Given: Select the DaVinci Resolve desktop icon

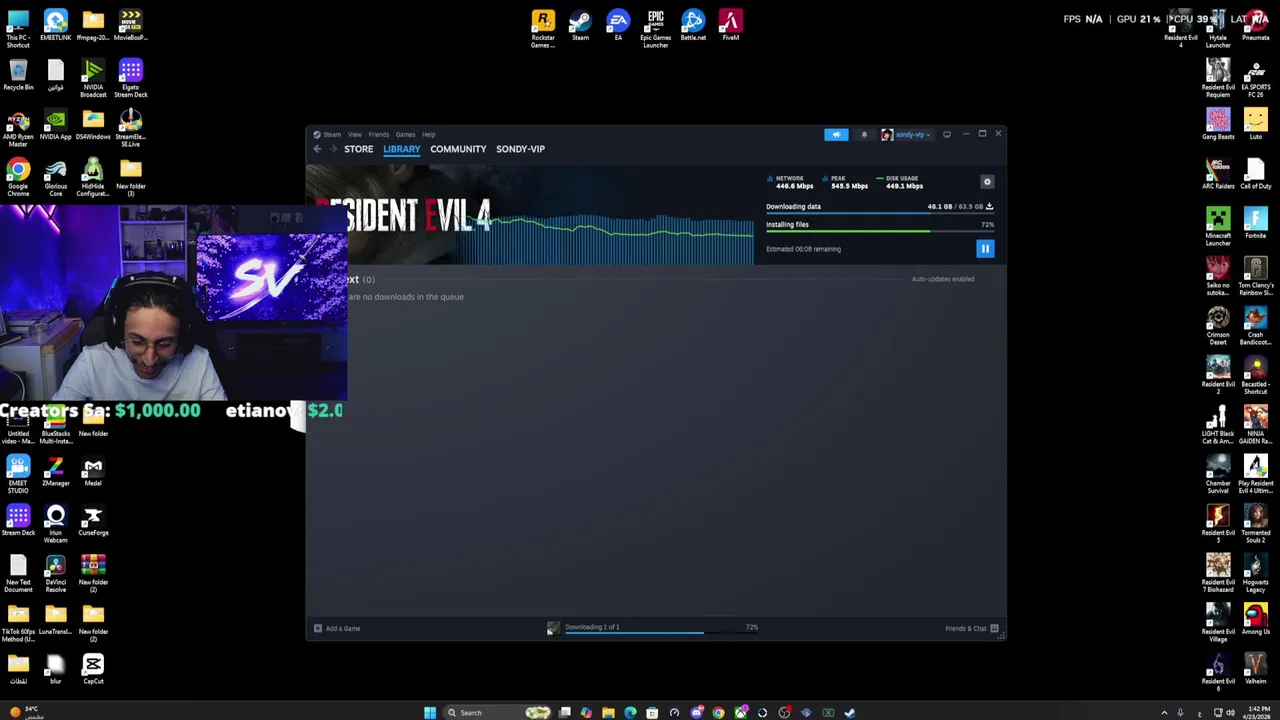Looking at the screenshot, I should (x=55, y=575).
